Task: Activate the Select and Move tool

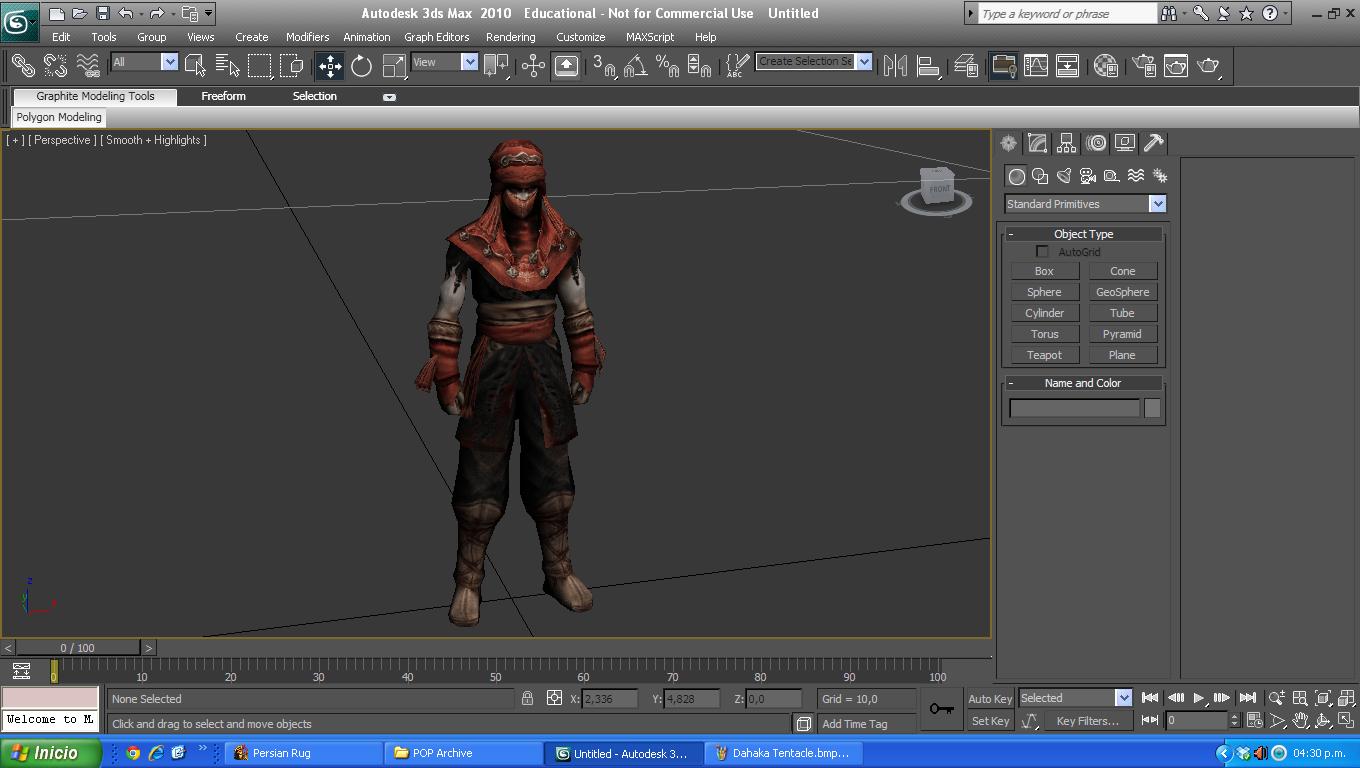Action: [x=330, y=66]
